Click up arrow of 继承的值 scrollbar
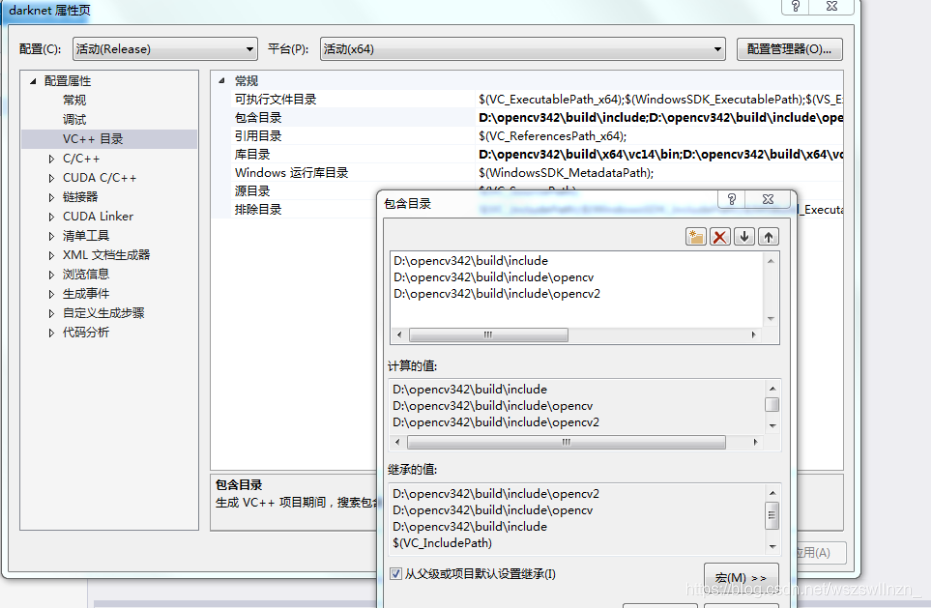Viewport: 931px width, 608px height. pyautogui.click(x=772, y=493)
